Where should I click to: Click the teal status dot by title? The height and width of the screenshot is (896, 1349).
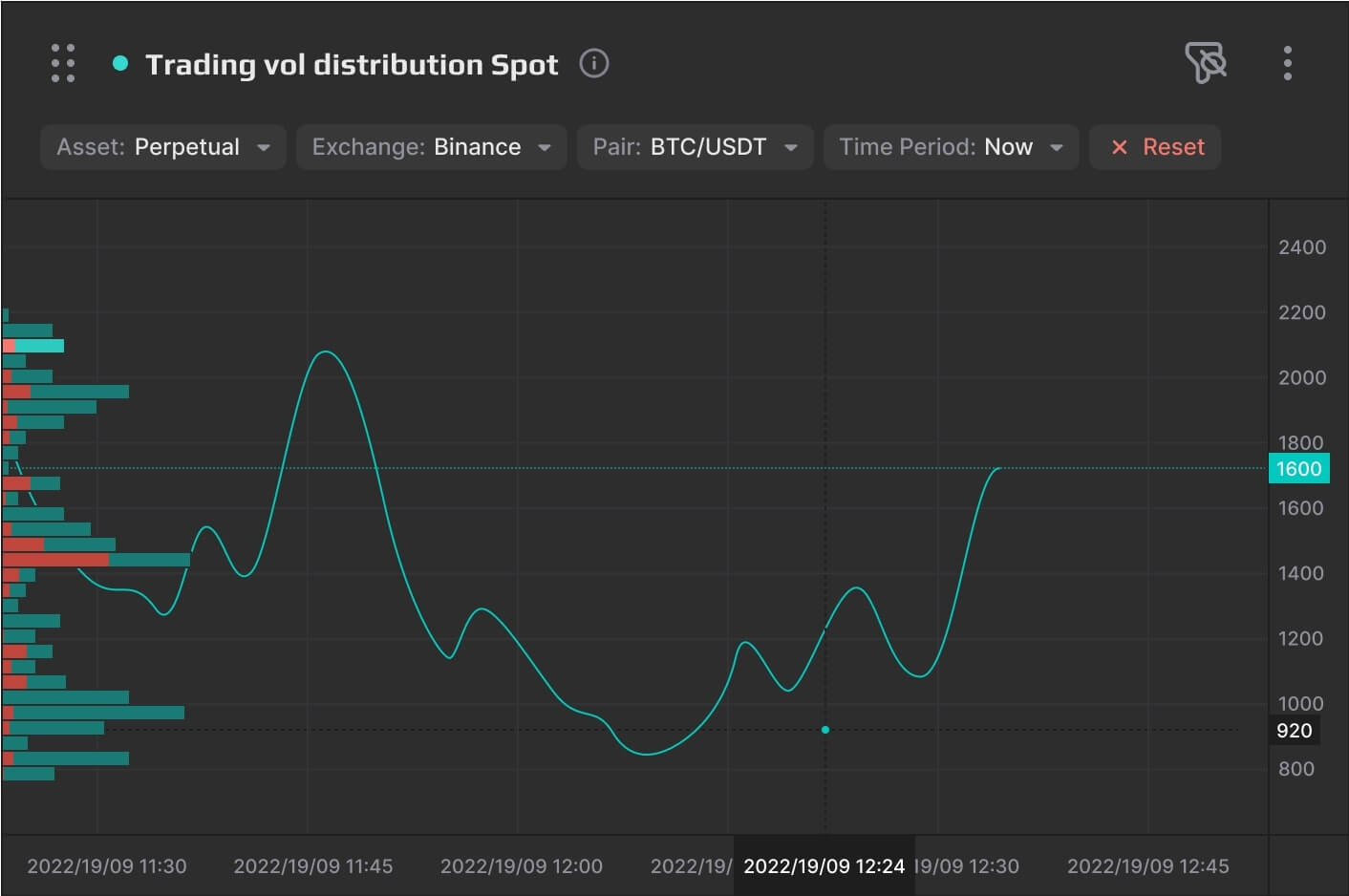120,64
